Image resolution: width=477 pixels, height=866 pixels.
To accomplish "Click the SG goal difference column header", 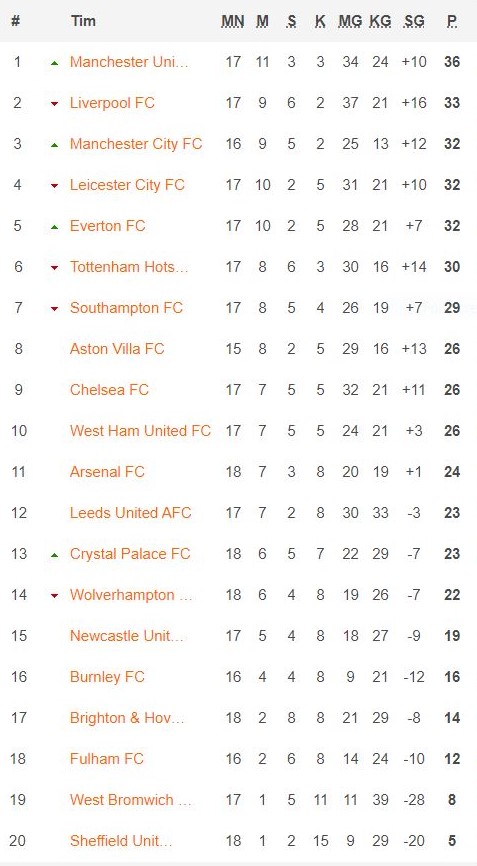I will click(415, 22).
